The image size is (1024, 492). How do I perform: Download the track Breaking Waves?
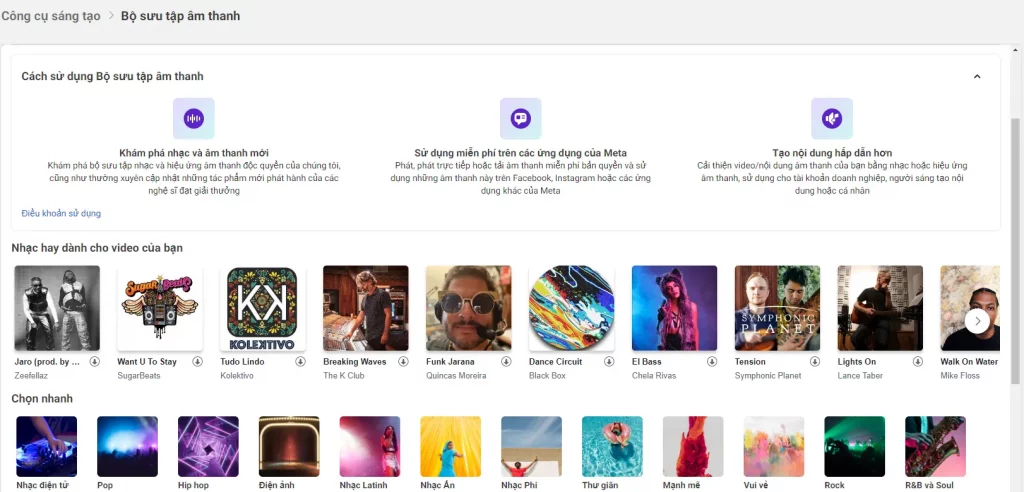404,361
